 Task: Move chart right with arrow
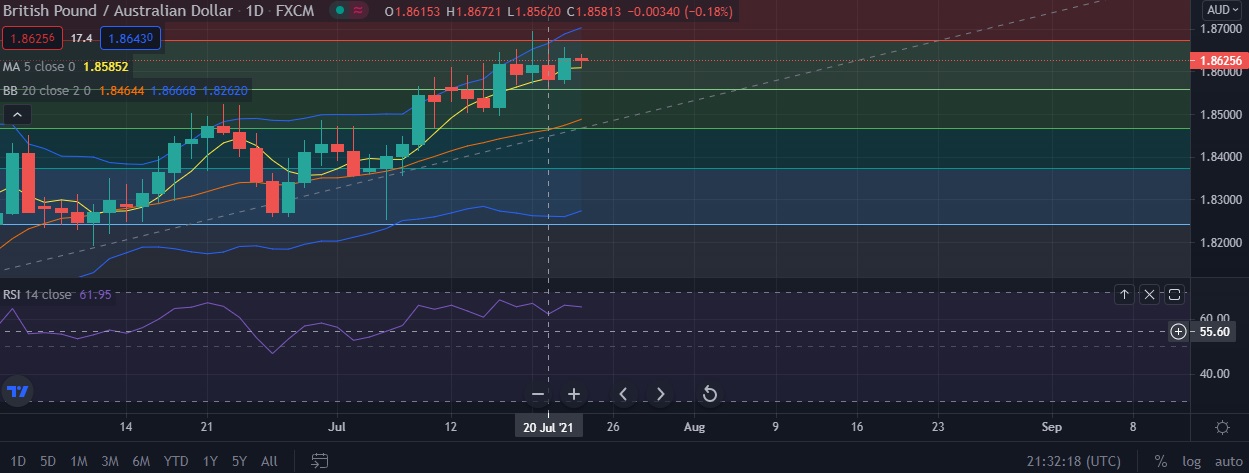[x=660, y=394]
